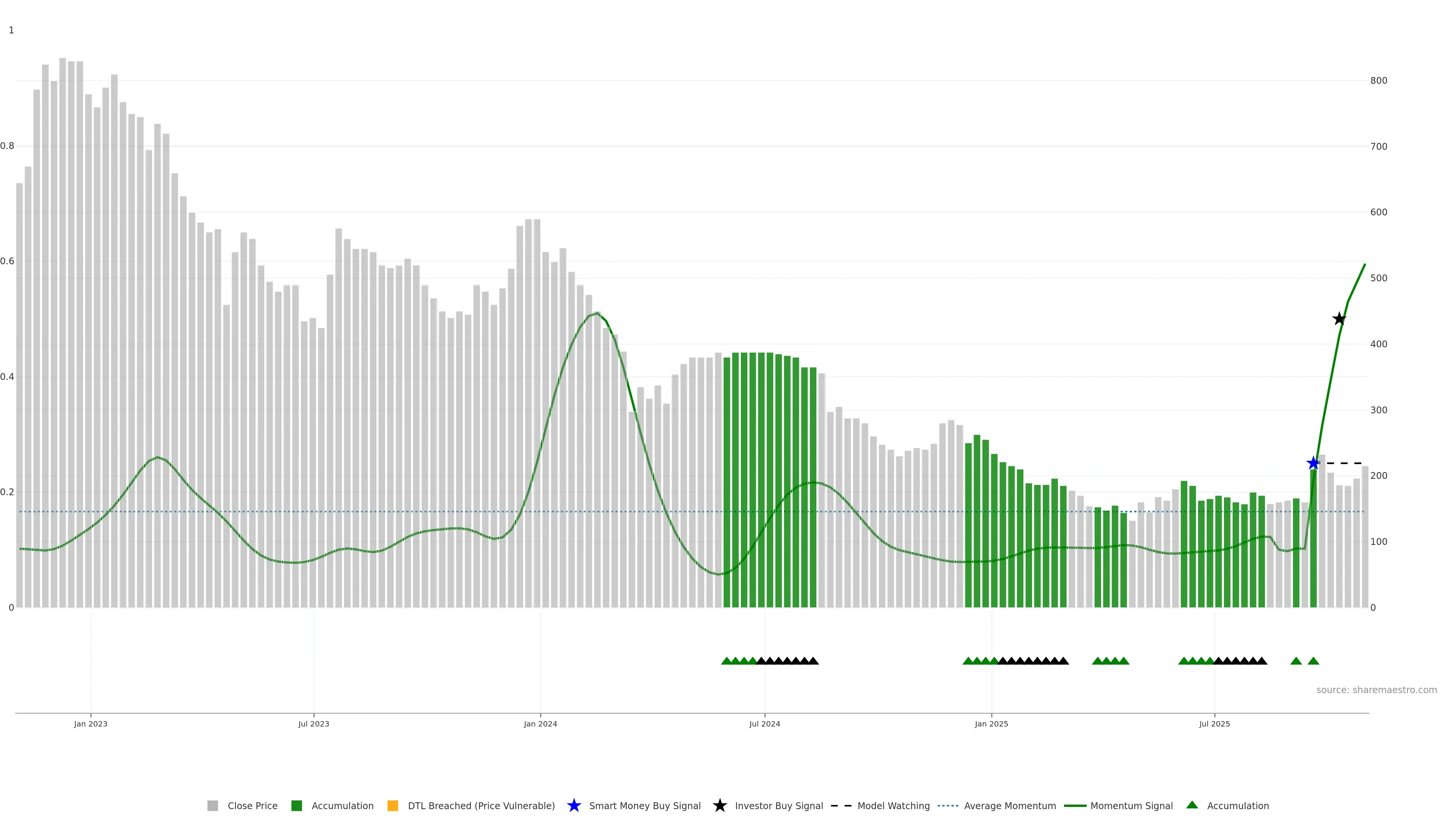Click the black star icon in the legend
This screenshot has width=1456, height=819.
[x=720, y=805]
